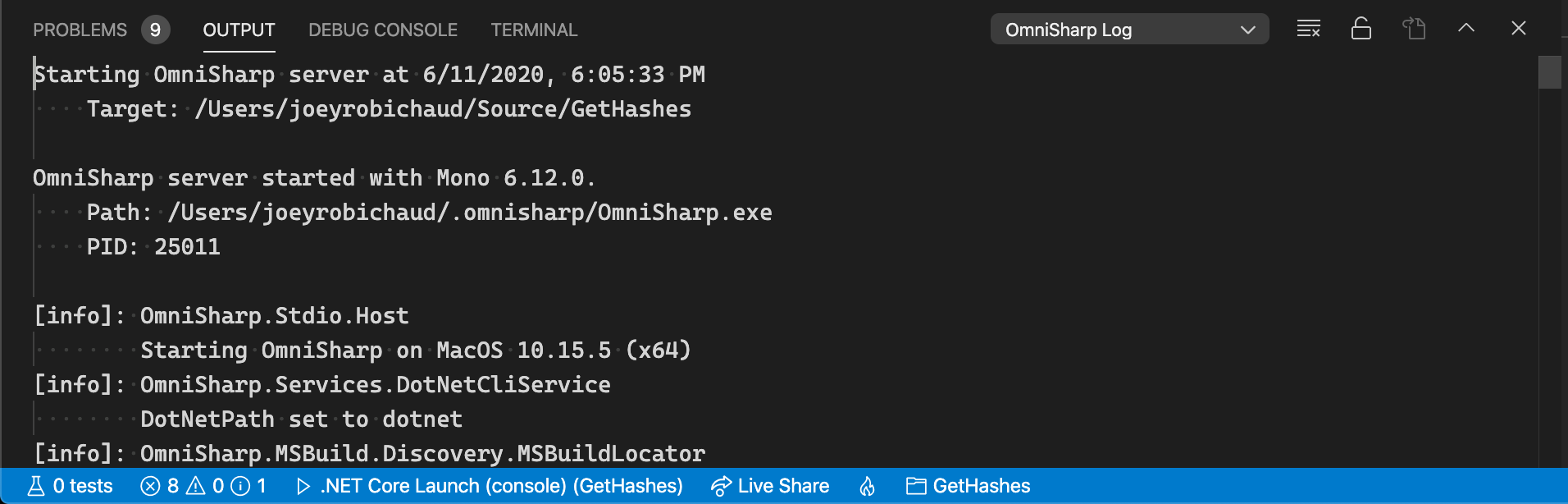Clear the OmniSharp Log output

[x=1308, y=28]
